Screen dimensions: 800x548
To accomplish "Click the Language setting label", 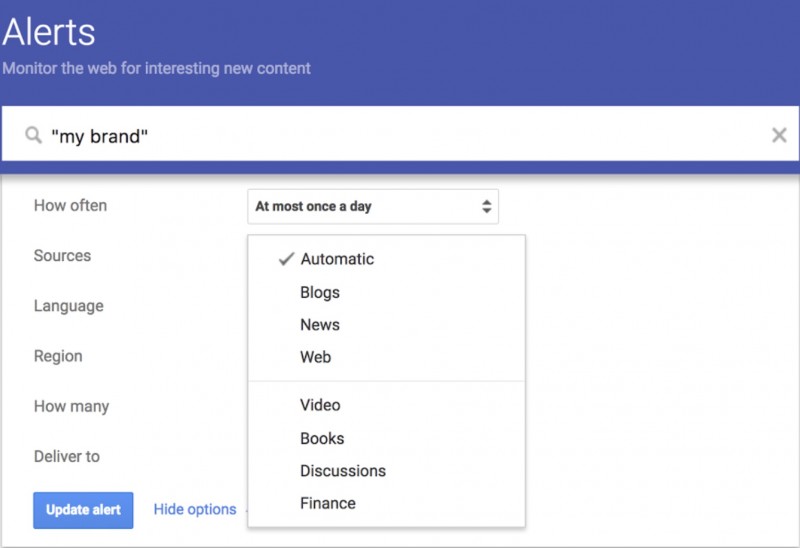I will [68, 306].
